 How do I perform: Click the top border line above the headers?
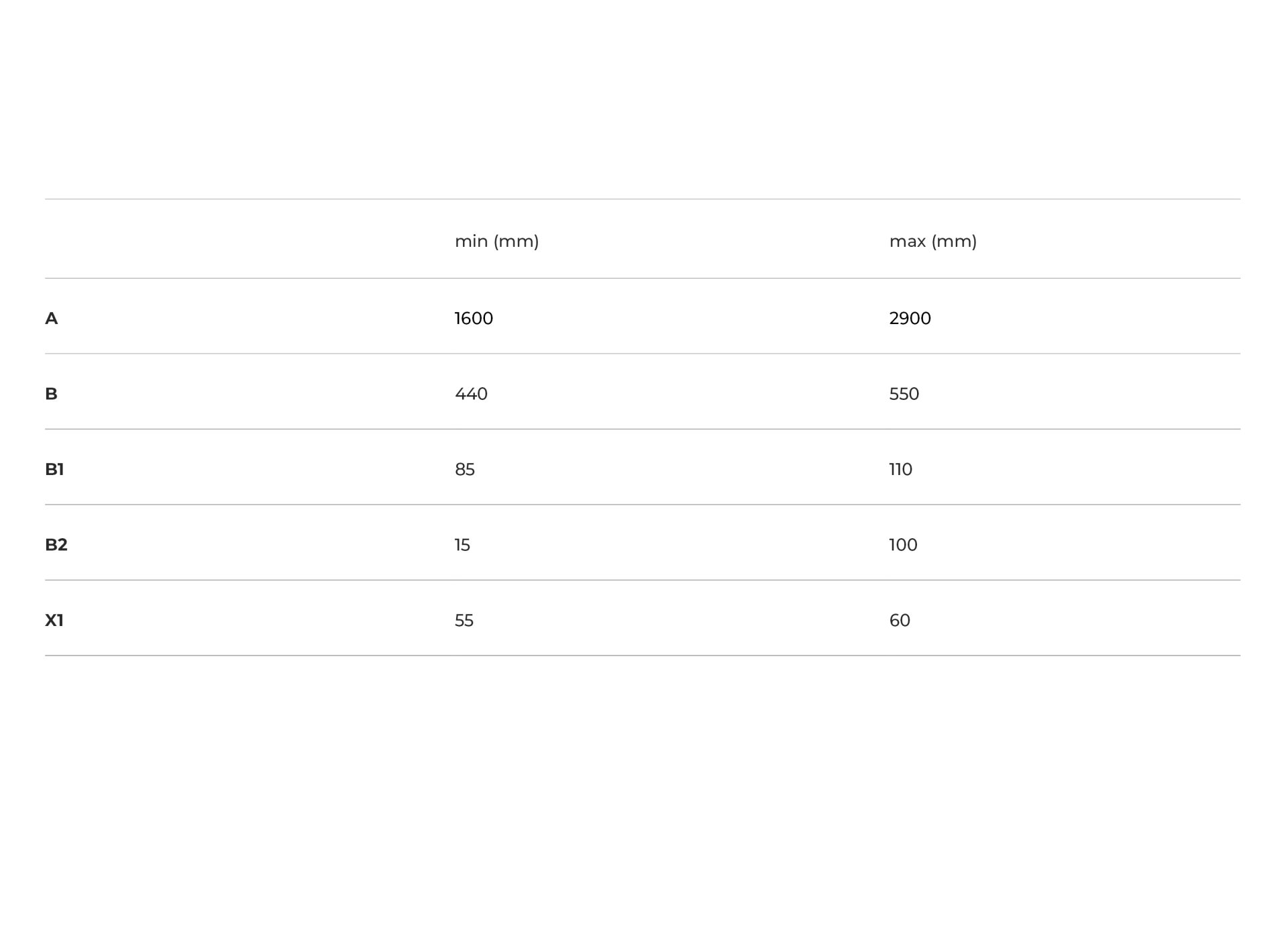642,199
